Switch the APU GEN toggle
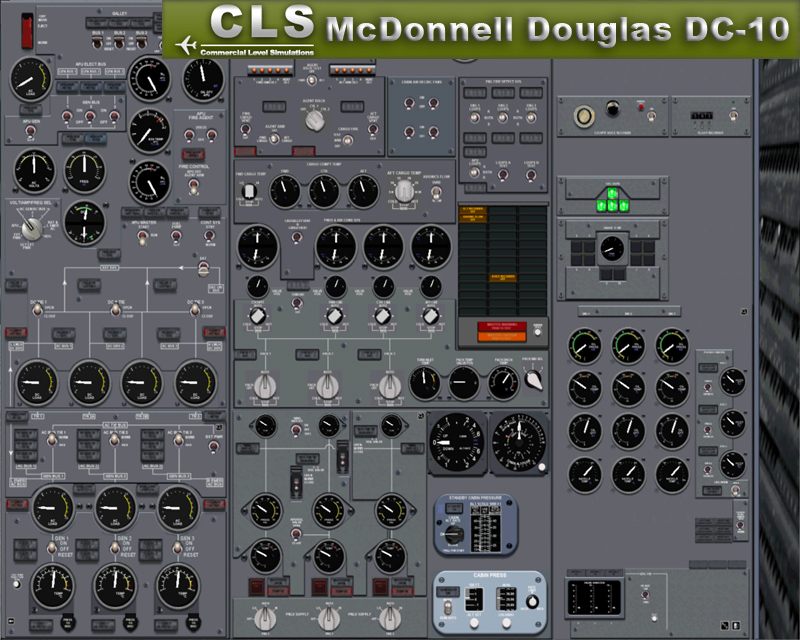Screen dimensions: 800x640 coord(32,131)
